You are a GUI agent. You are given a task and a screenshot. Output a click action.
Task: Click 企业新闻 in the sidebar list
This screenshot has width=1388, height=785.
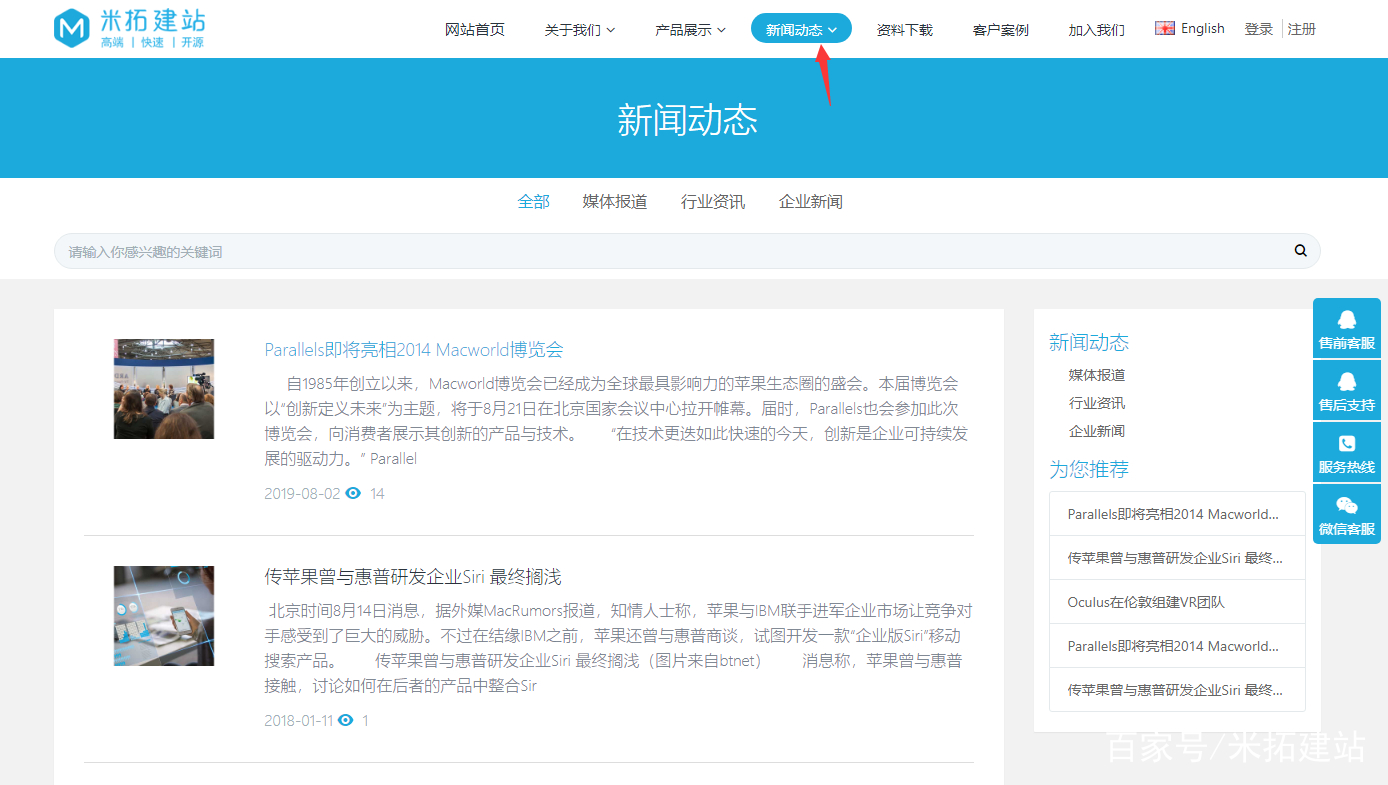pyautogui.click(x=1097, y=431)
